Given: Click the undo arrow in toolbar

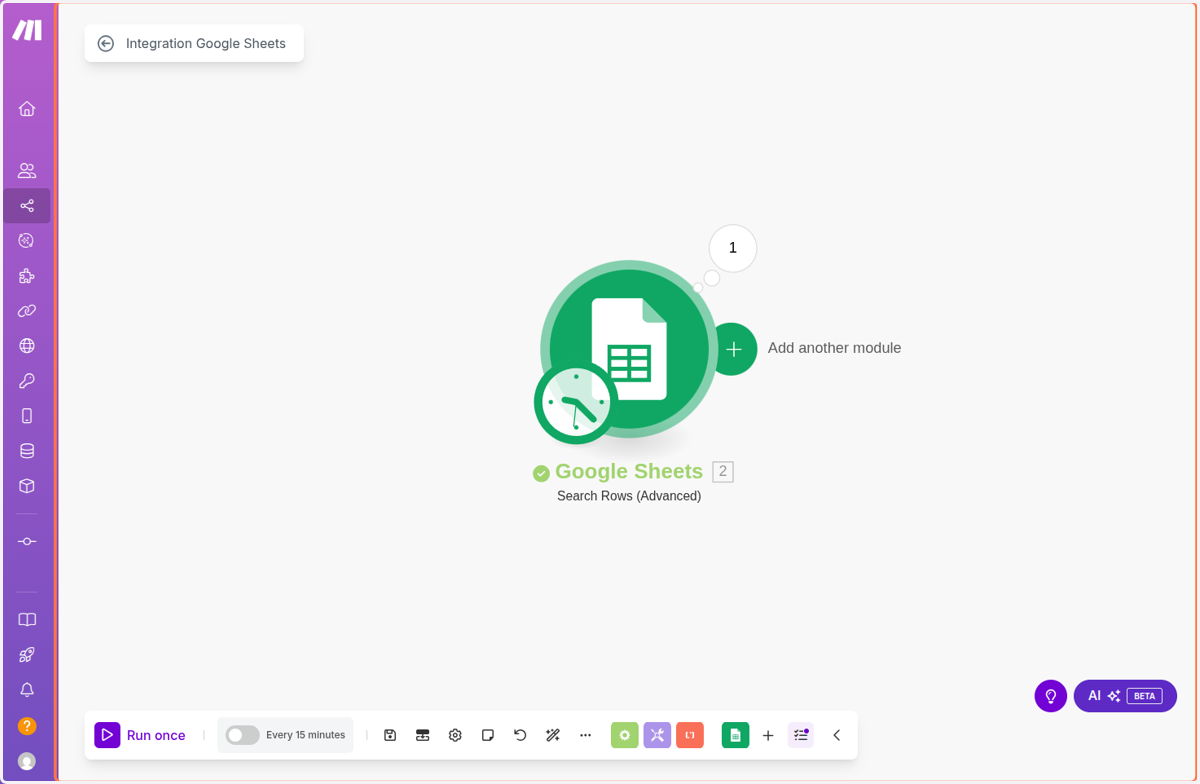Looking at the screenshot, I should tap(520, 735).
